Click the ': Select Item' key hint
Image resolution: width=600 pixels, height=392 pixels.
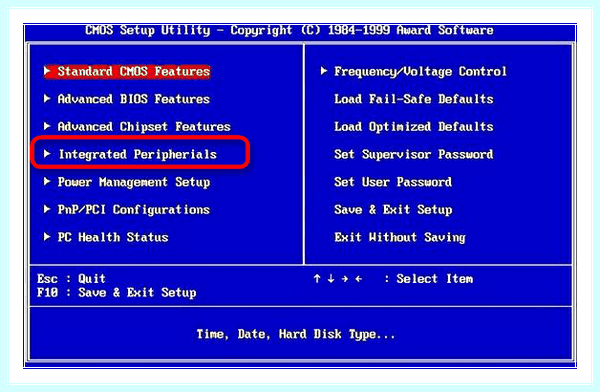click(x=429, y=279)
